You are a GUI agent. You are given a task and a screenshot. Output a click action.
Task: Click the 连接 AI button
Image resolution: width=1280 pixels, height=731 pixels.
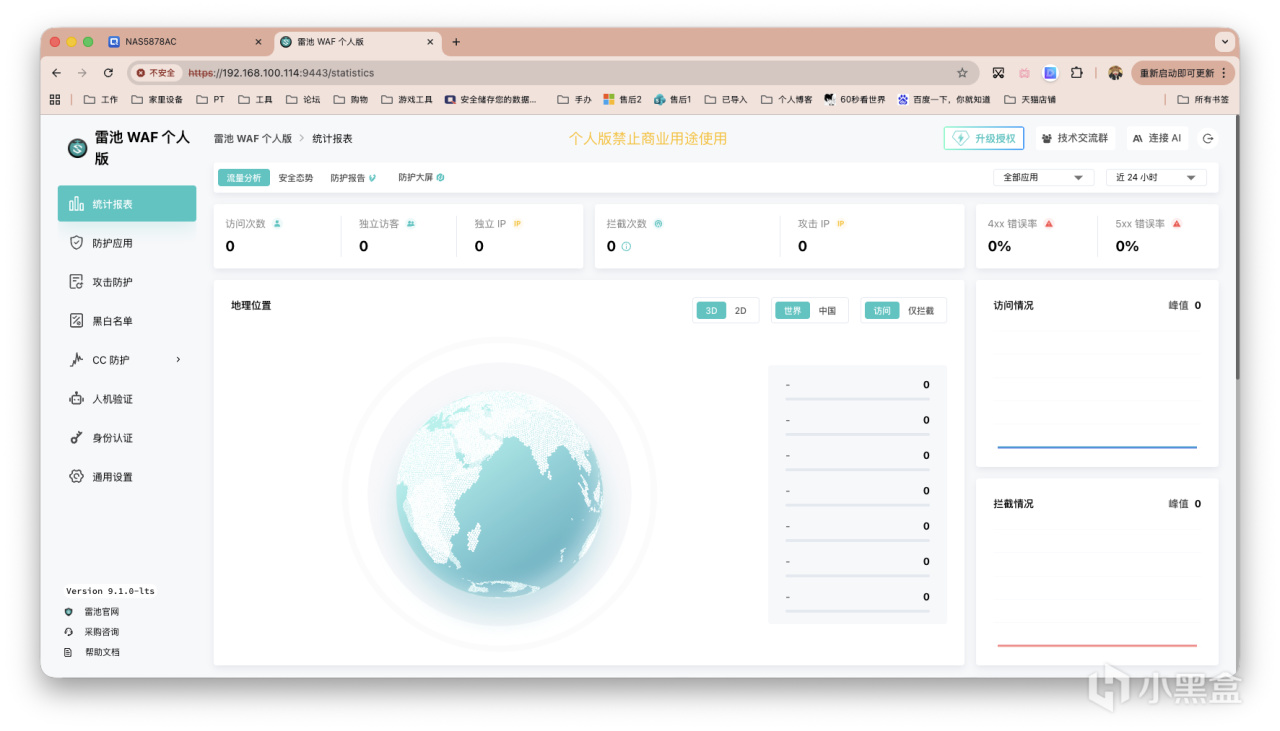point(1157,138)
